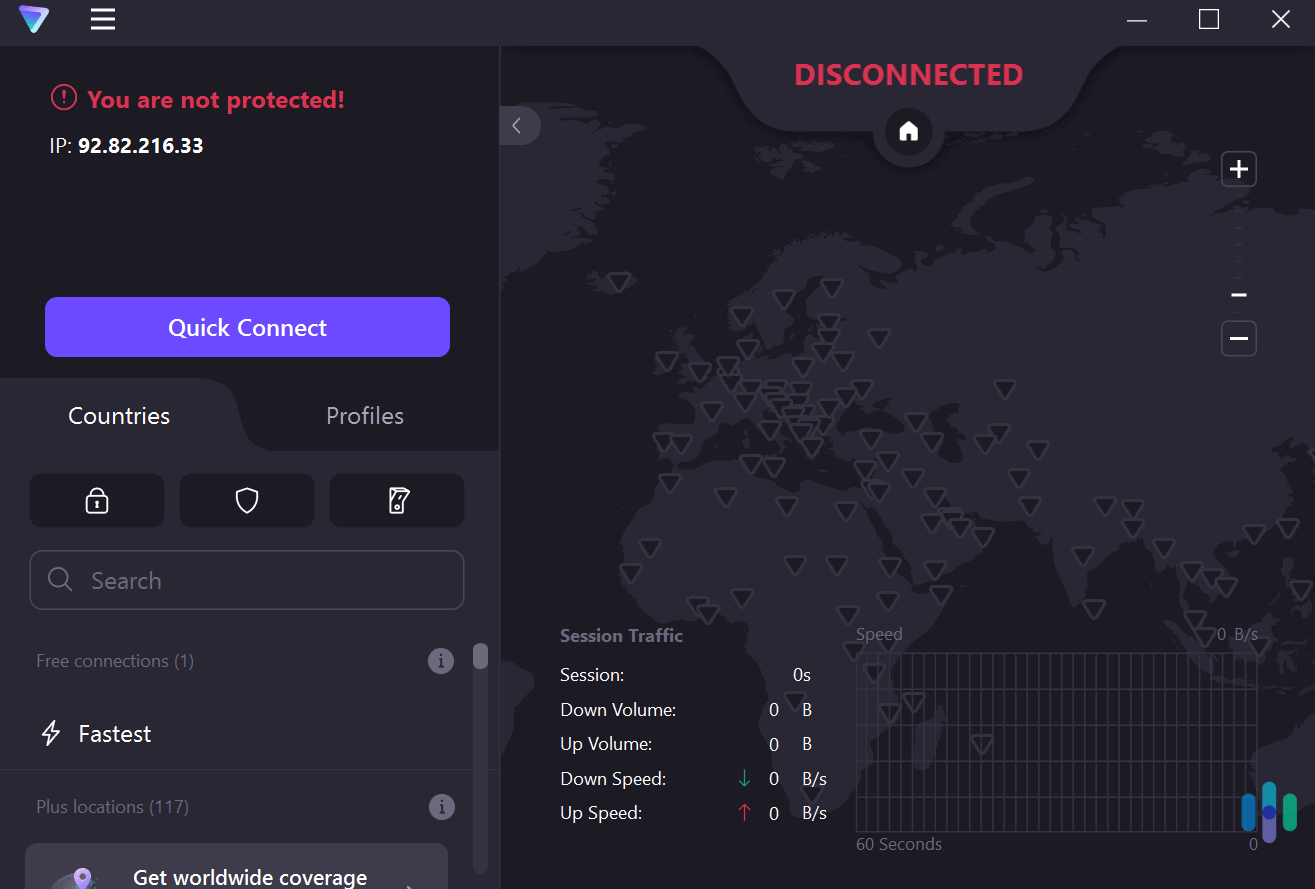Image resolution: width=1315 pixels, height=889 pixels.
Task: Click the info icon beside Free connections
Action: point(440,661)
